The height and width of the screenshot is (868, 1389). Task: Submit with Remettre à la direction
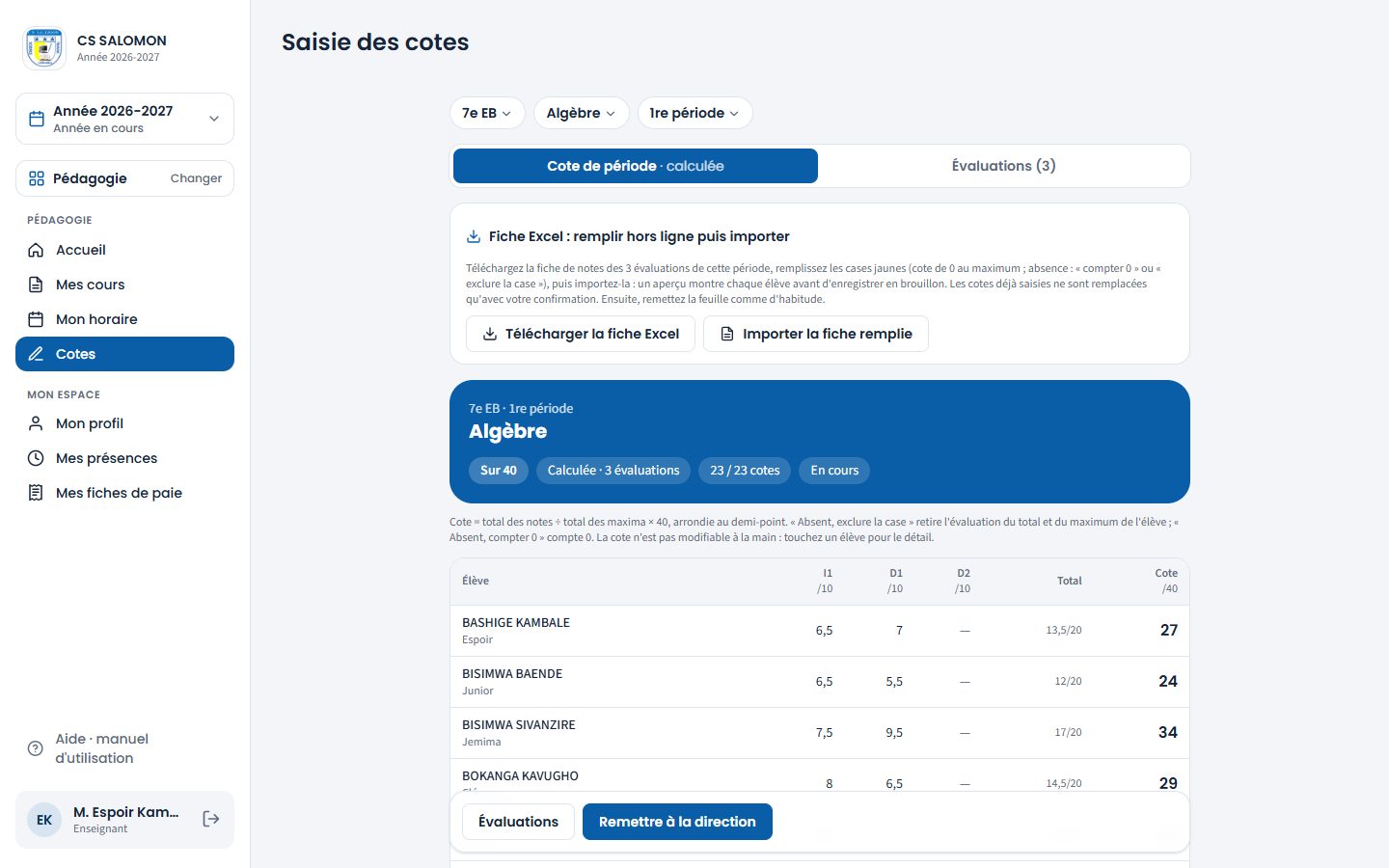click(x=677, y=822)
